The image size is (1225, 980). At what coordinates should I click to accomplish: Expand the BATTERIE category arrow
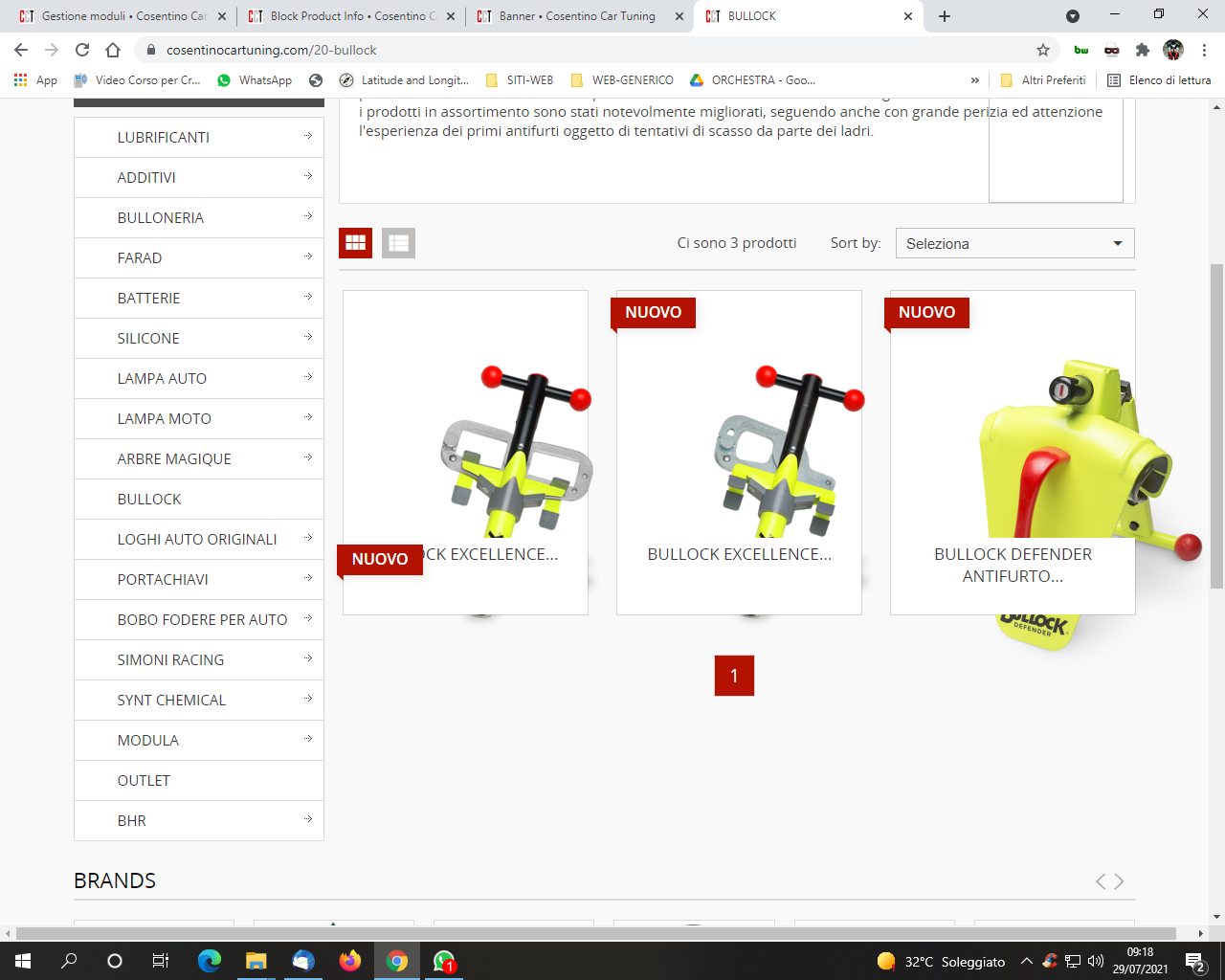(308, 297)
